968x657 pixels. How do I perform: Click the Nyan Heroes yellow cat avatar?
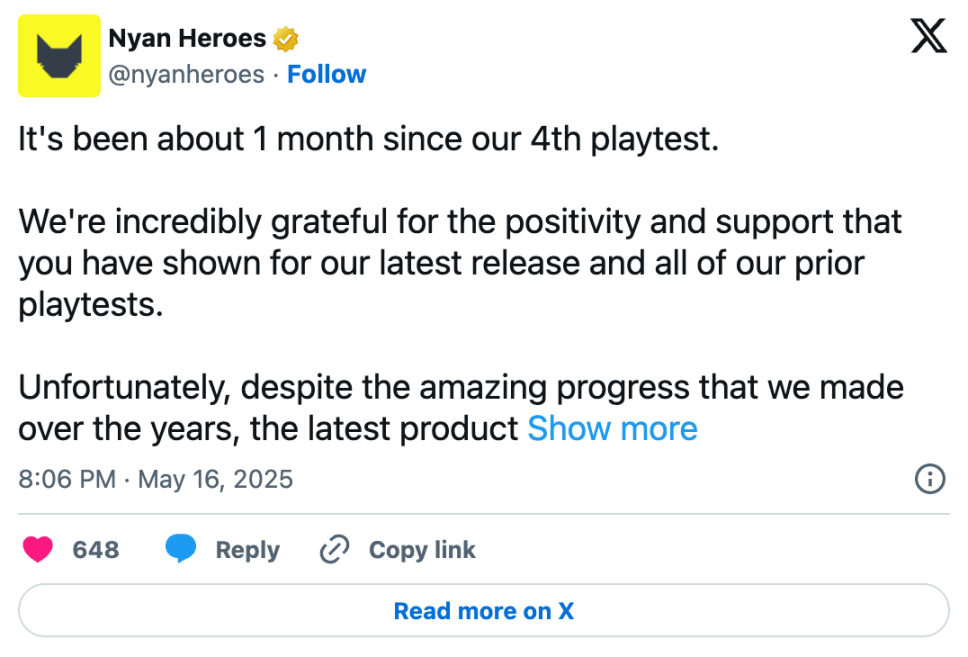(59, 56)
